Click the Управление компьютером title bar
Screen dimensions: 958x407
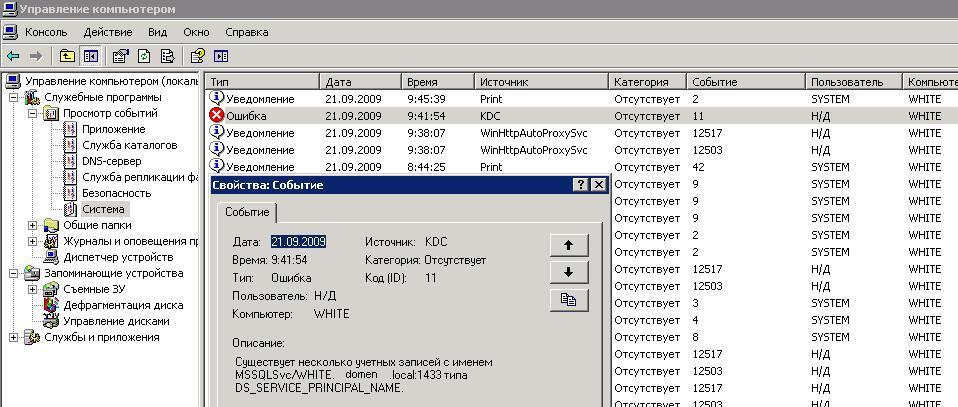[x=479, y=9]
